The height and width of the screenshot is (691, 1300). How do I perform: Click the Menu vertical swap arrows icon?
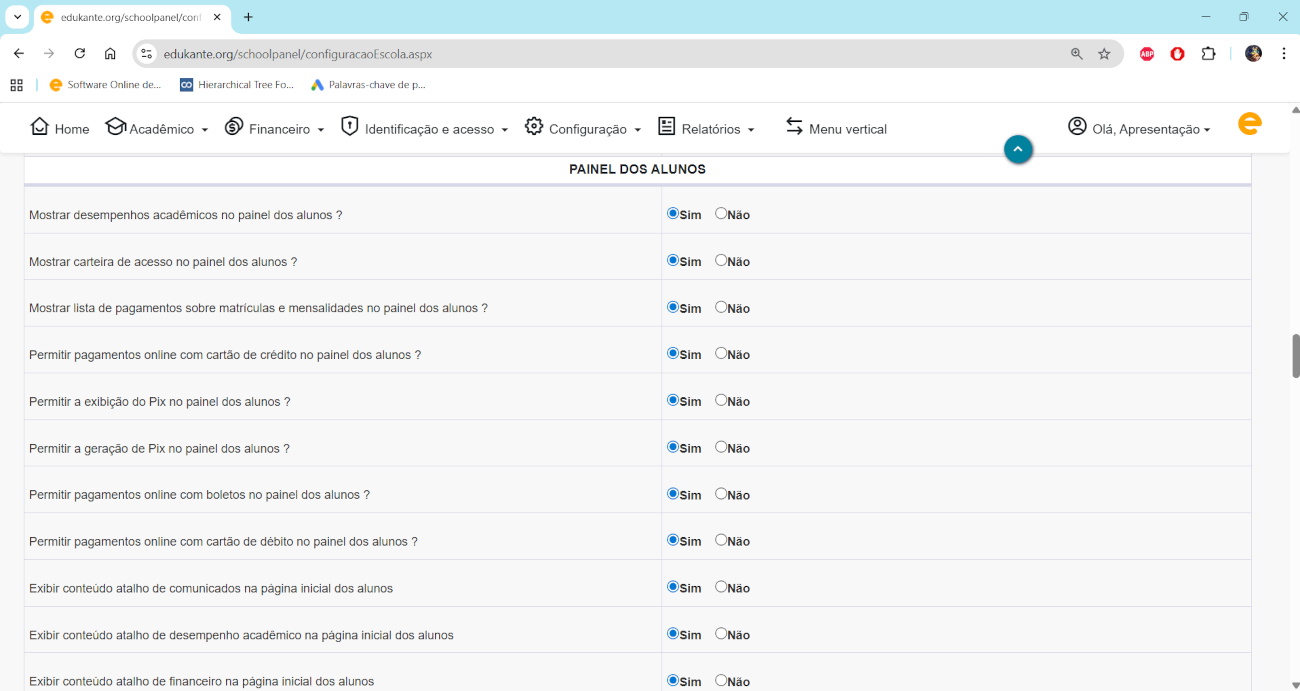(794, 127)
